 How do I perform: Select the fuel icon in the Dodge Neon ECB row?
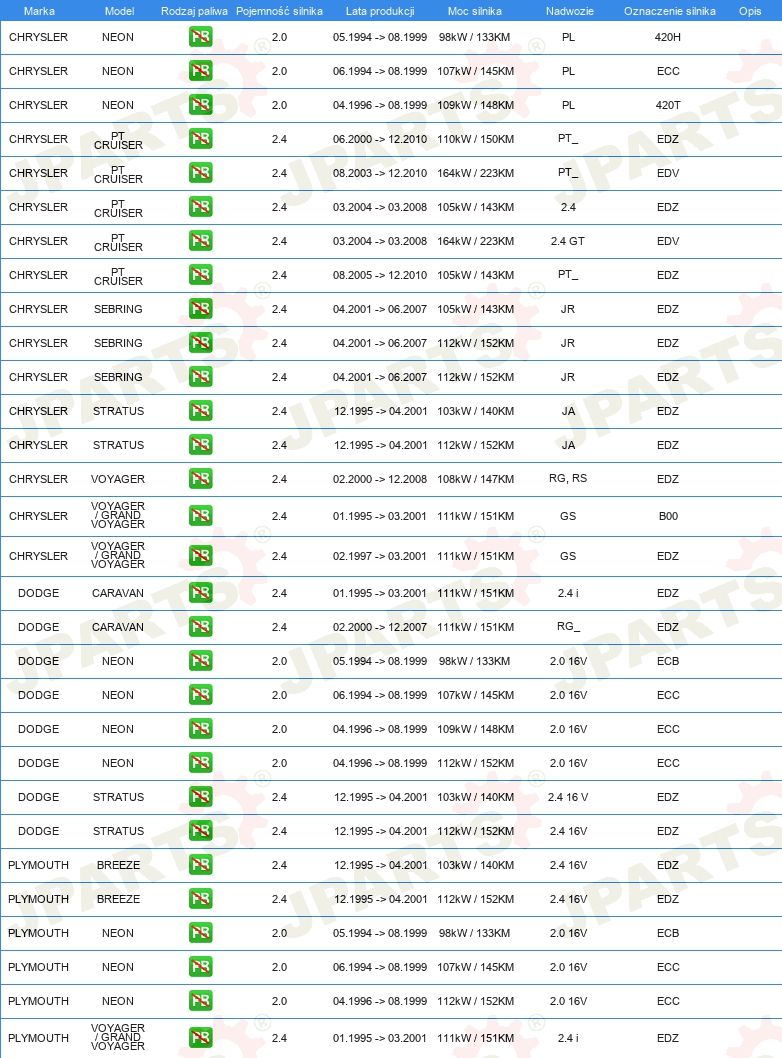[x=200, y=661]
